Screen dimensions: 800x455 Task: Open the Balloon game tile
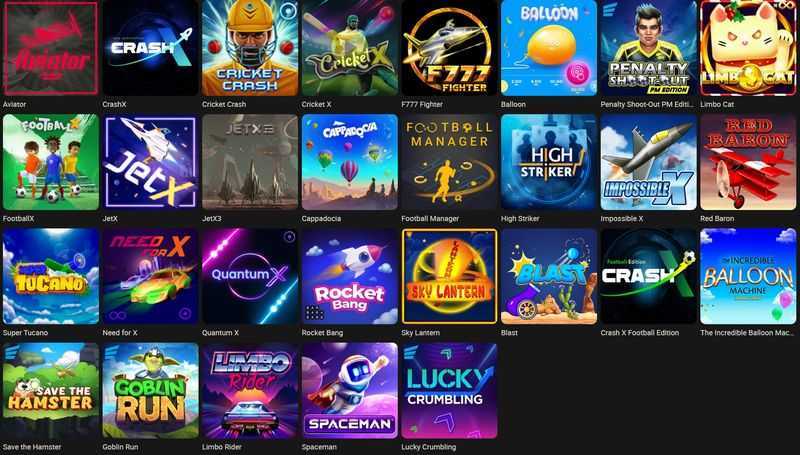[549, 48]
